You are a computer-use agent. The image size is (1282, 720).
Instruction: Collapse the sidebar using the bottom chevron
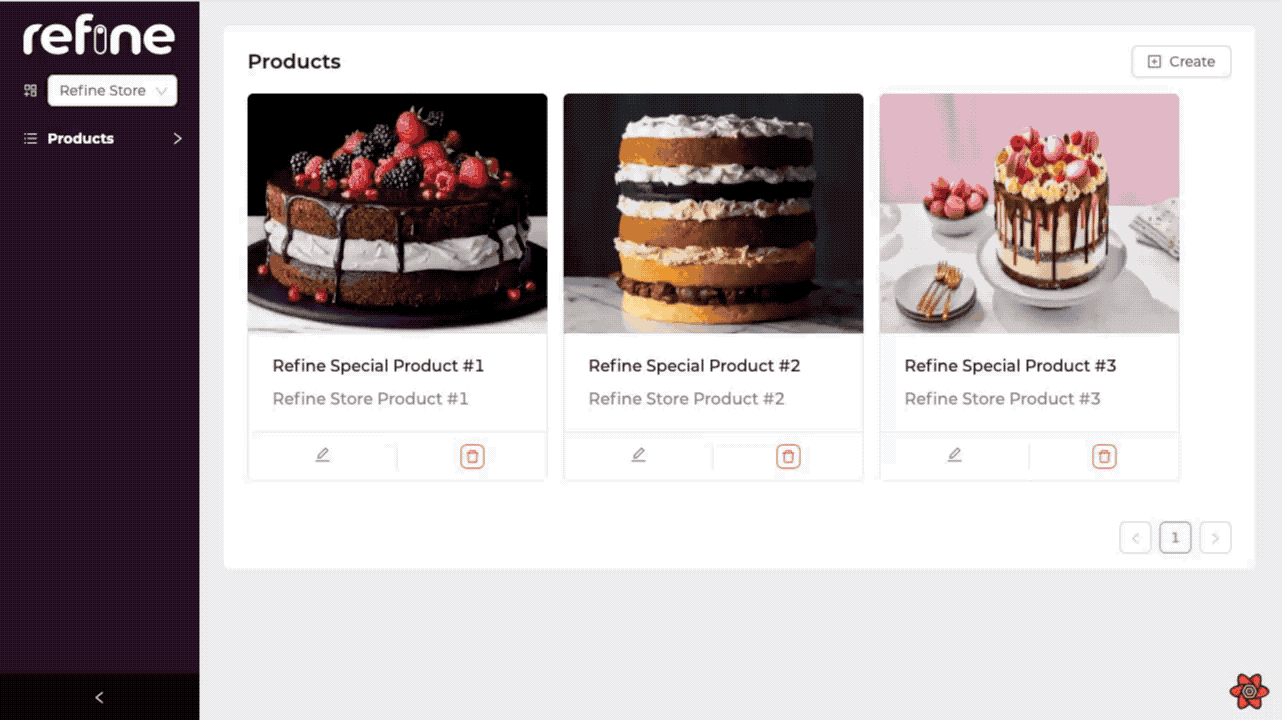coord(98,697)
